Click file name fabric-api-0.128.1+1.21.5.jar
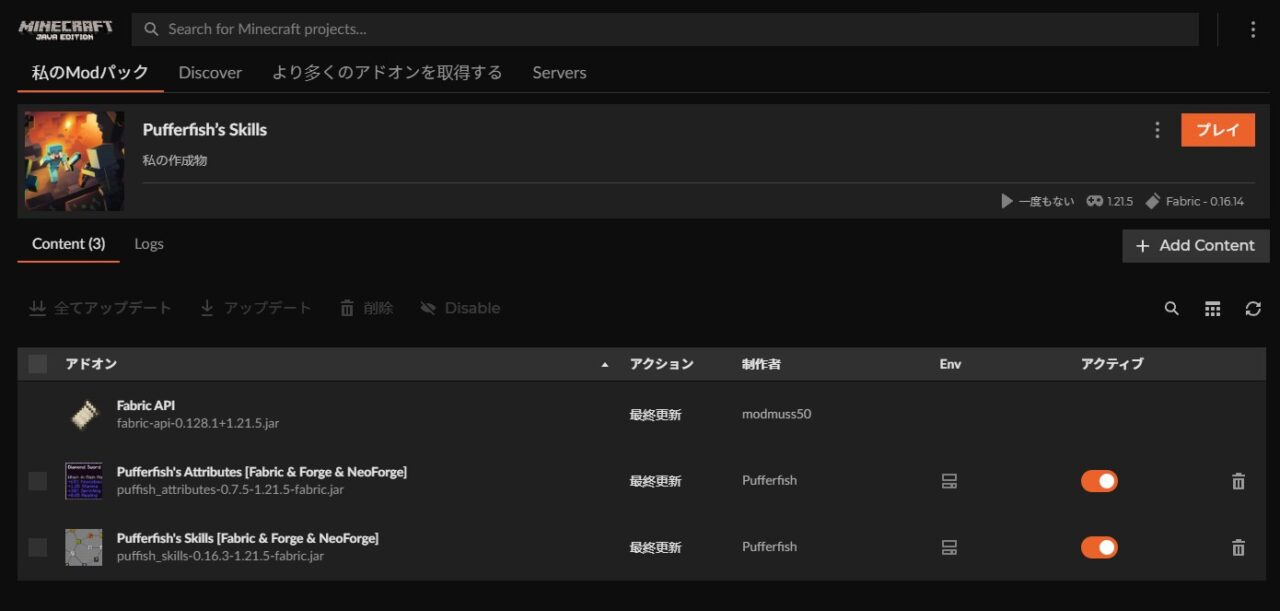 click(x=198, y=423)
